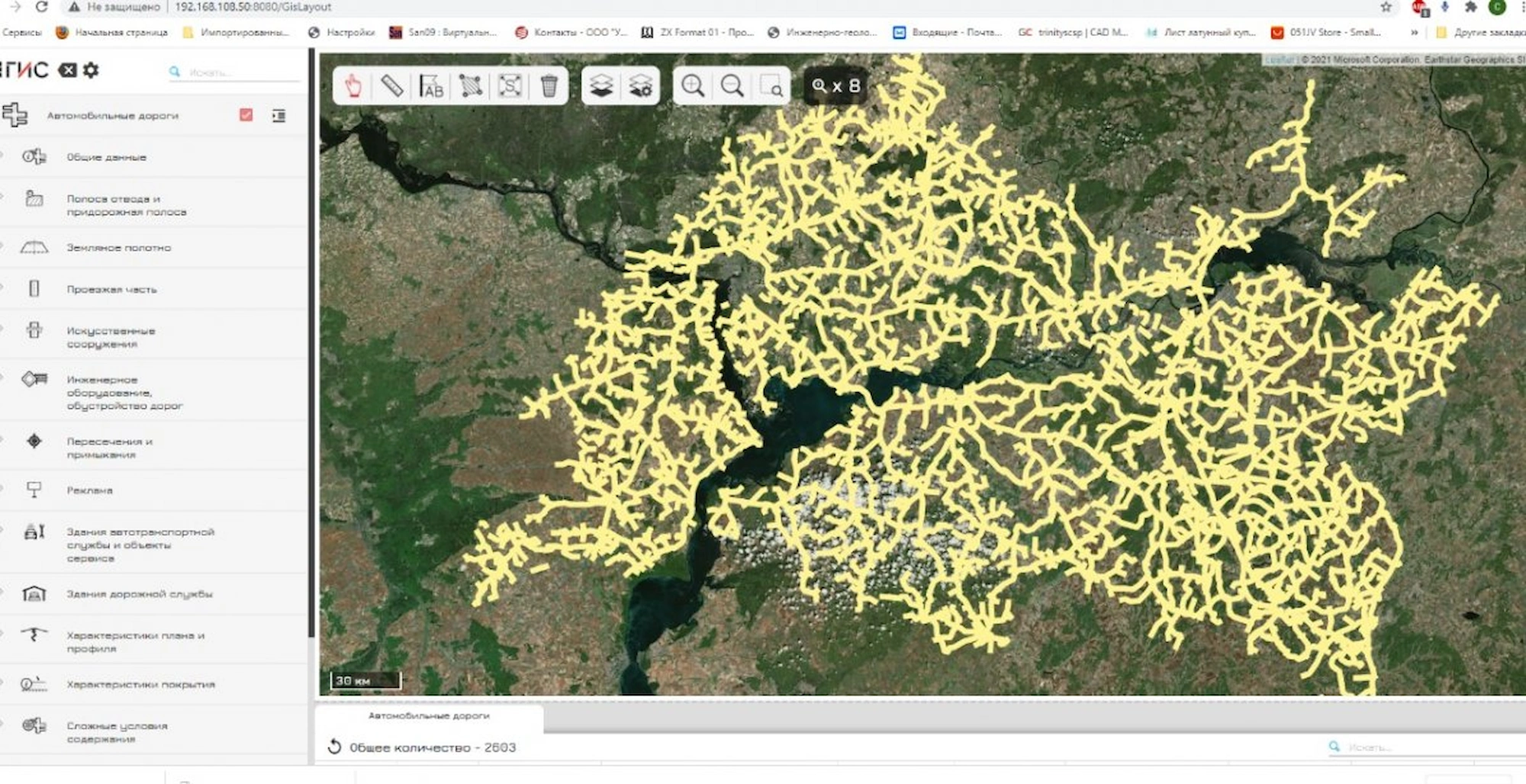Choose the AB text label tool
The width and height of the screenshot is (1526, 784).
(x=431, y=85)
